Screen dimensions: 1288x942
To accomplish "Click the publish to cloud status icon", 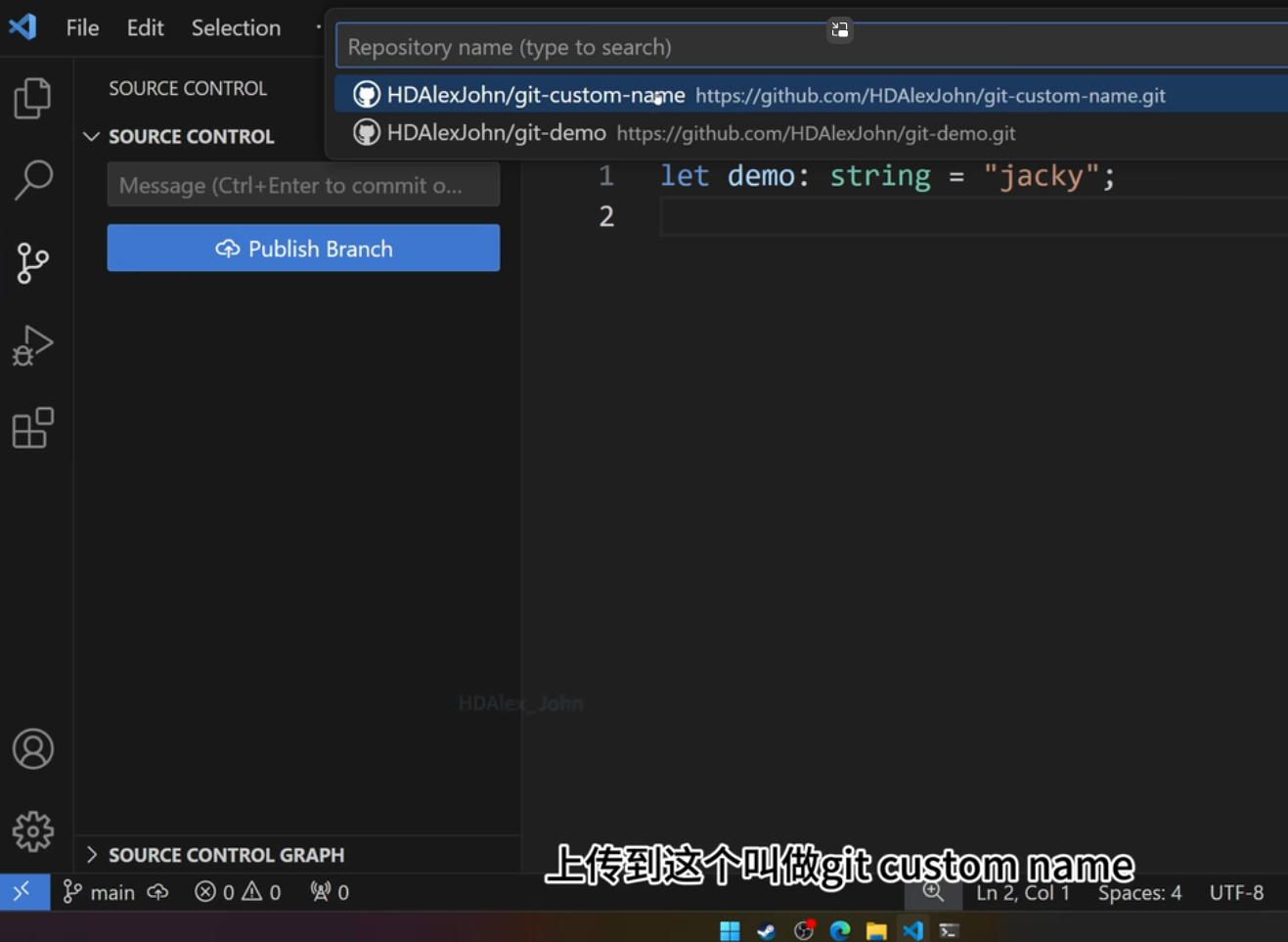I will click(x=157, y=892).
